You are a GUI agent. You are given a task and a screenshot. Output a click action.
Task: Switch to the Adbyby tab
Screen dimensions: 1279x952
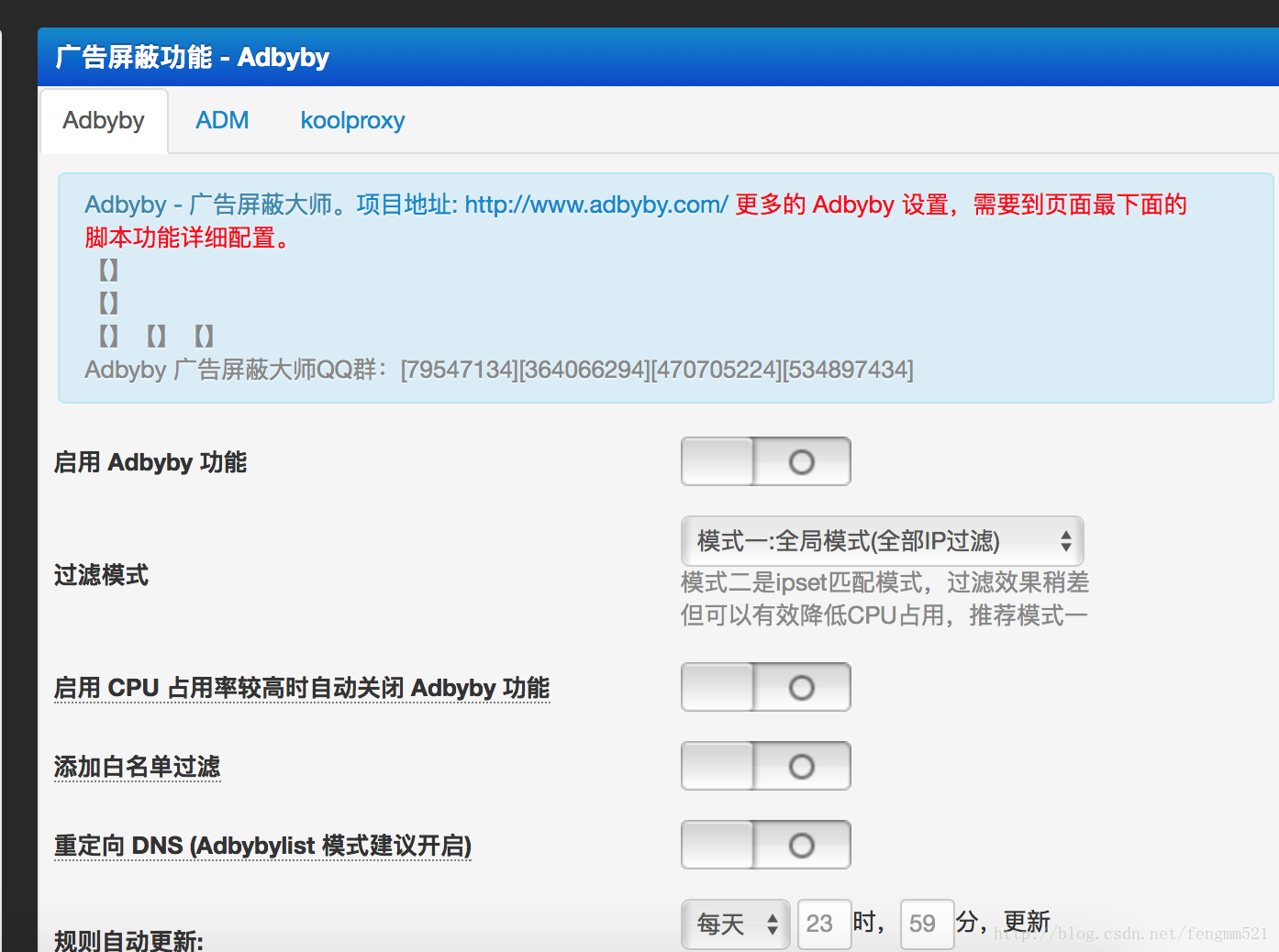[x=104, y=120]
